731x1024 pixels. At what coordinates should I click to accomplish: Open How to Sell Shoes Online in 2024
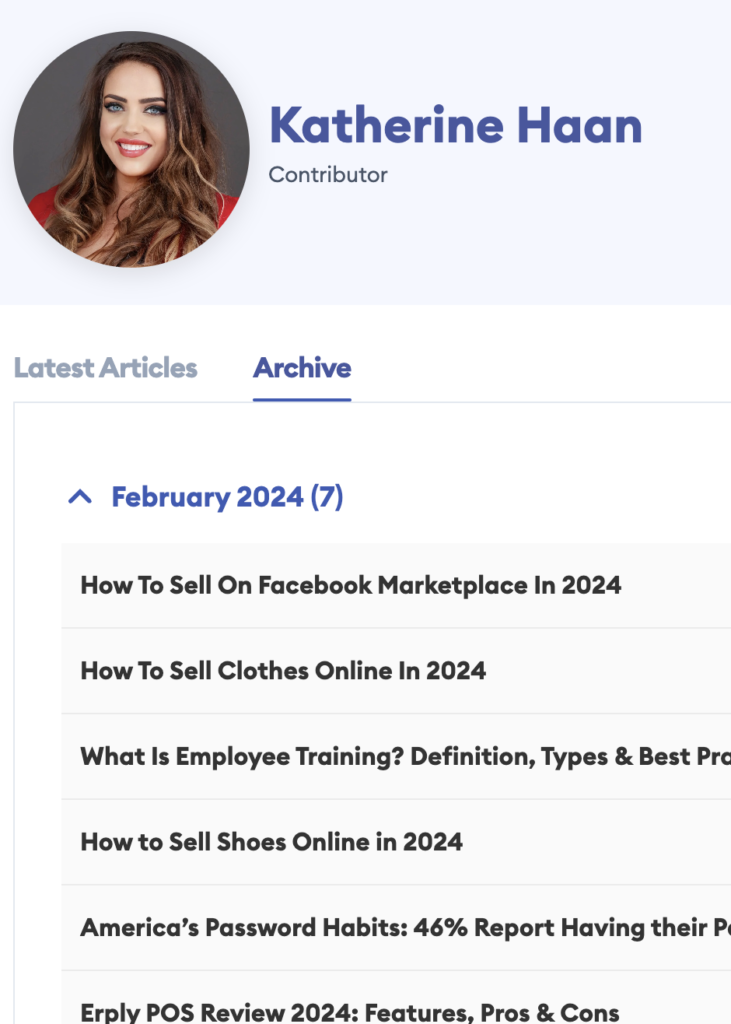click(271, 842)
